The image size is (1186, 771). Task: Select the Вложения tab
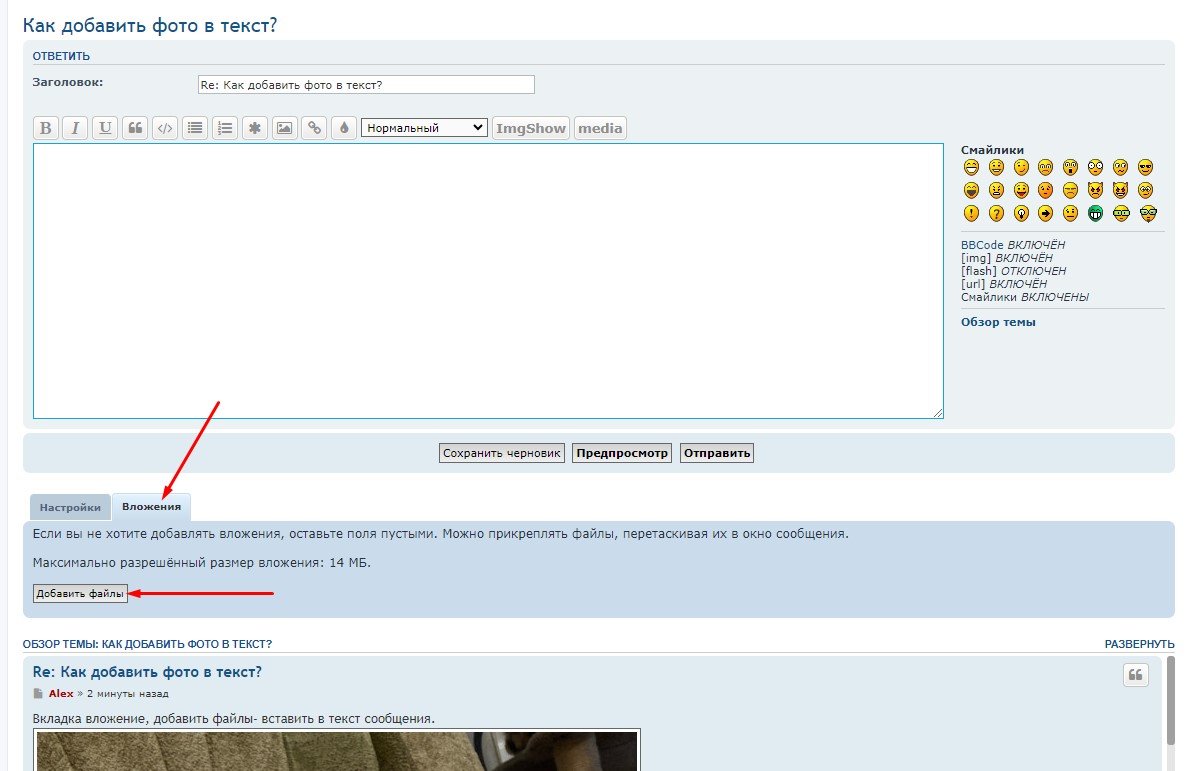(151, 507)
